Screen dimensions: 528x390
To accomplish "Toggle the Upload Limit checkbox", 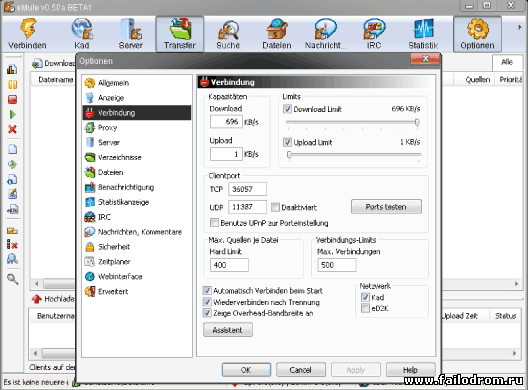I will (287, 142).
